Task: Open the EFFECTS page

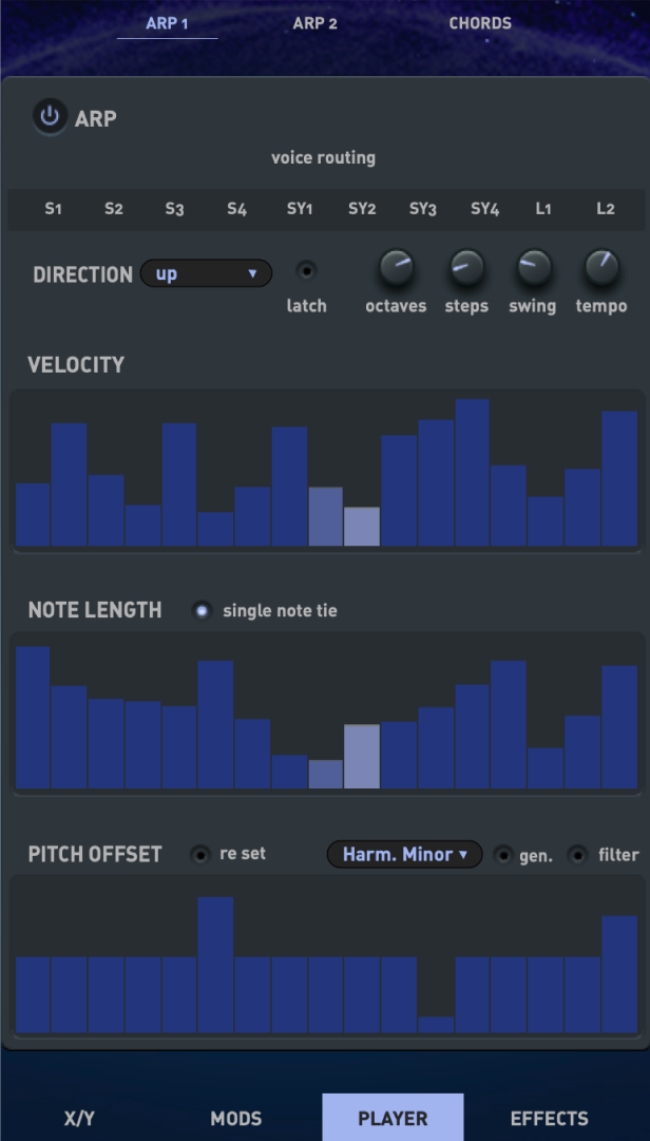Action: pyautogui.click(x=550, y=1118)
